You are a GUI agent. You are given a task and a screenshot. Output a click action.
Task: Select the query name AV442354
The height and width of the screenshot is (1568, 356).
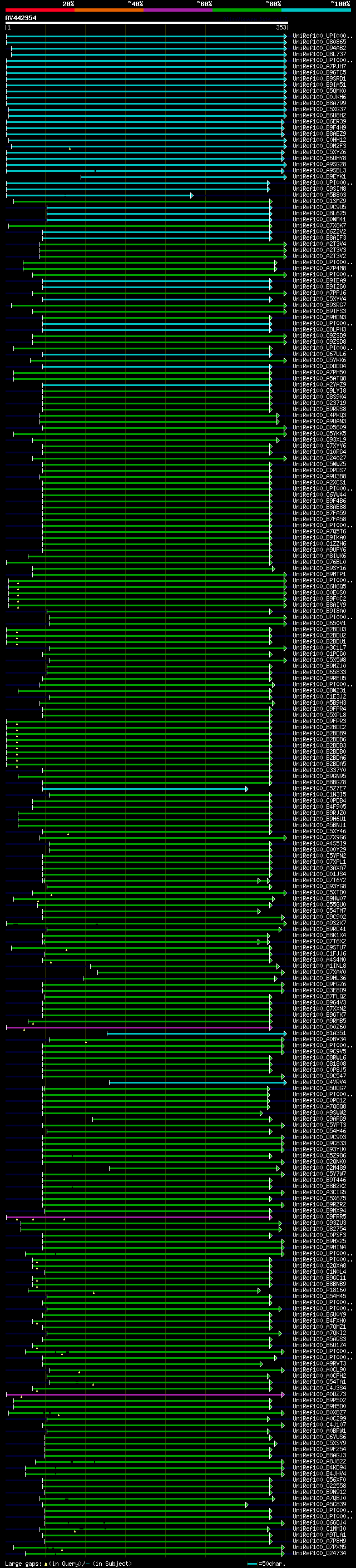pos(21,18)
